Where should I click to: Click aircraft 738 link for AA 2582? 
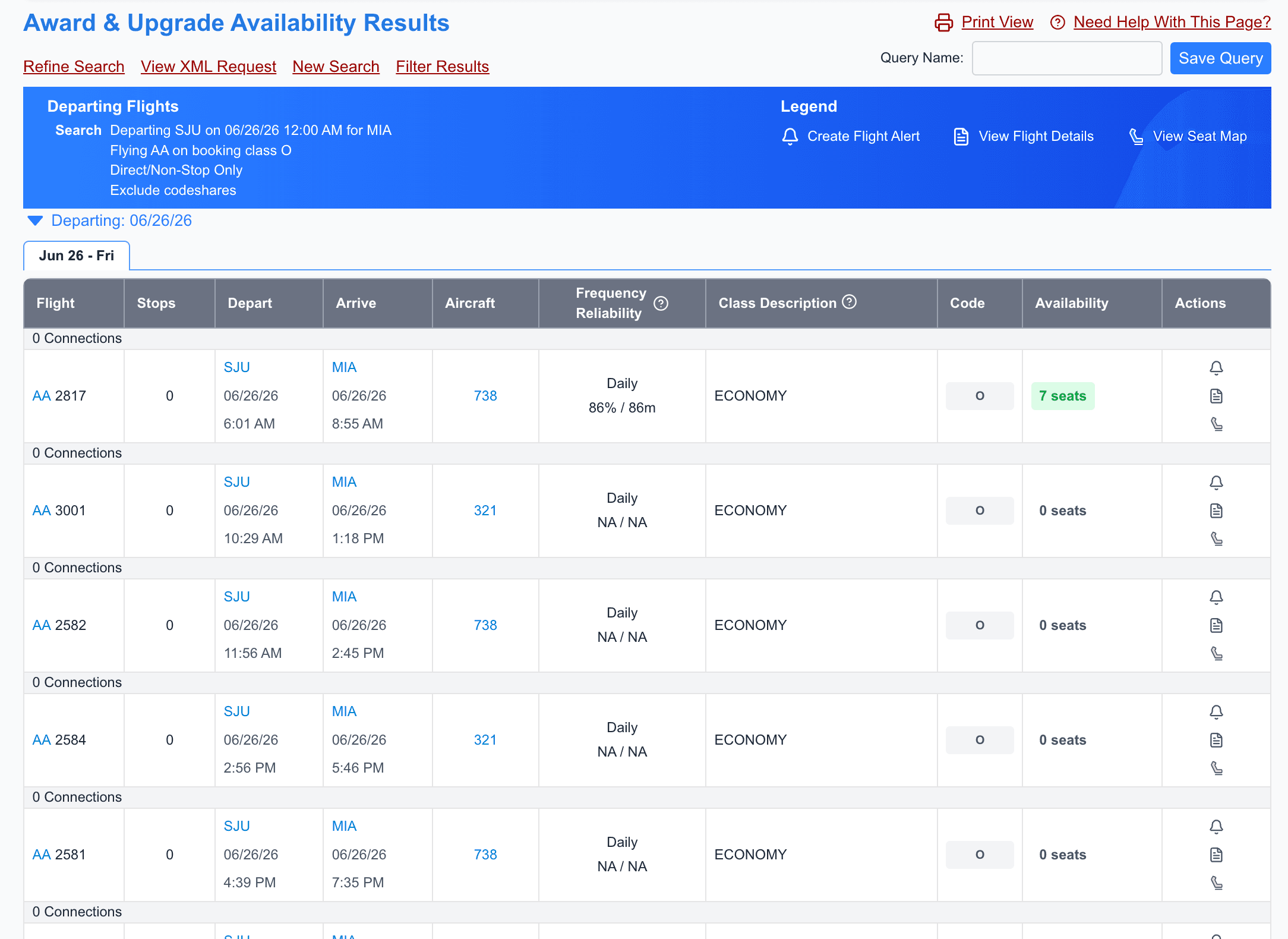coord(485,625)
